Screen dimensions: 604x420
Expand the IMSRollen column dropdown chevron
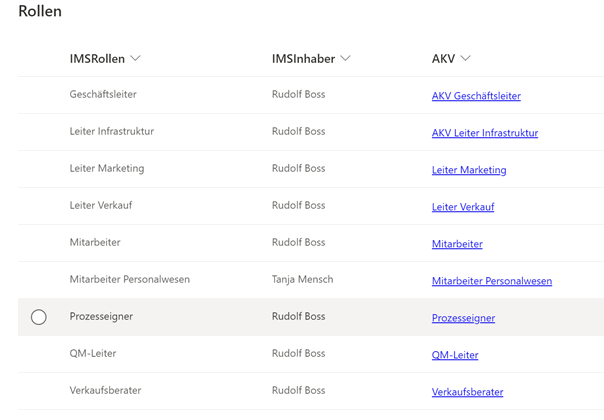coord(135,58)
